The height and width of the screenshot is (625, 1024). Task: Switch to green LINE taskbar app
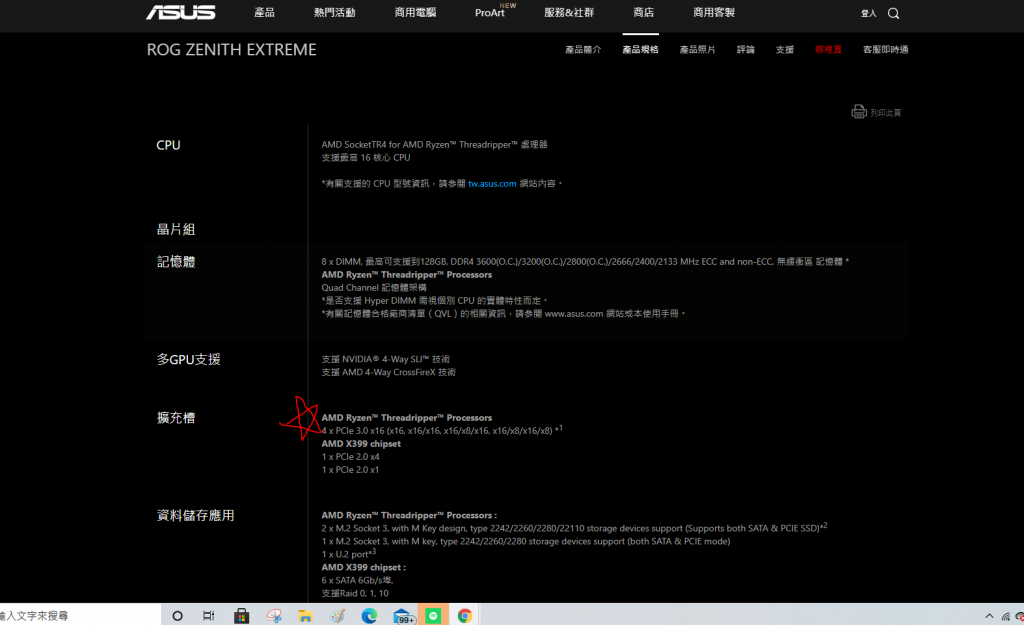tap(433, 615)
